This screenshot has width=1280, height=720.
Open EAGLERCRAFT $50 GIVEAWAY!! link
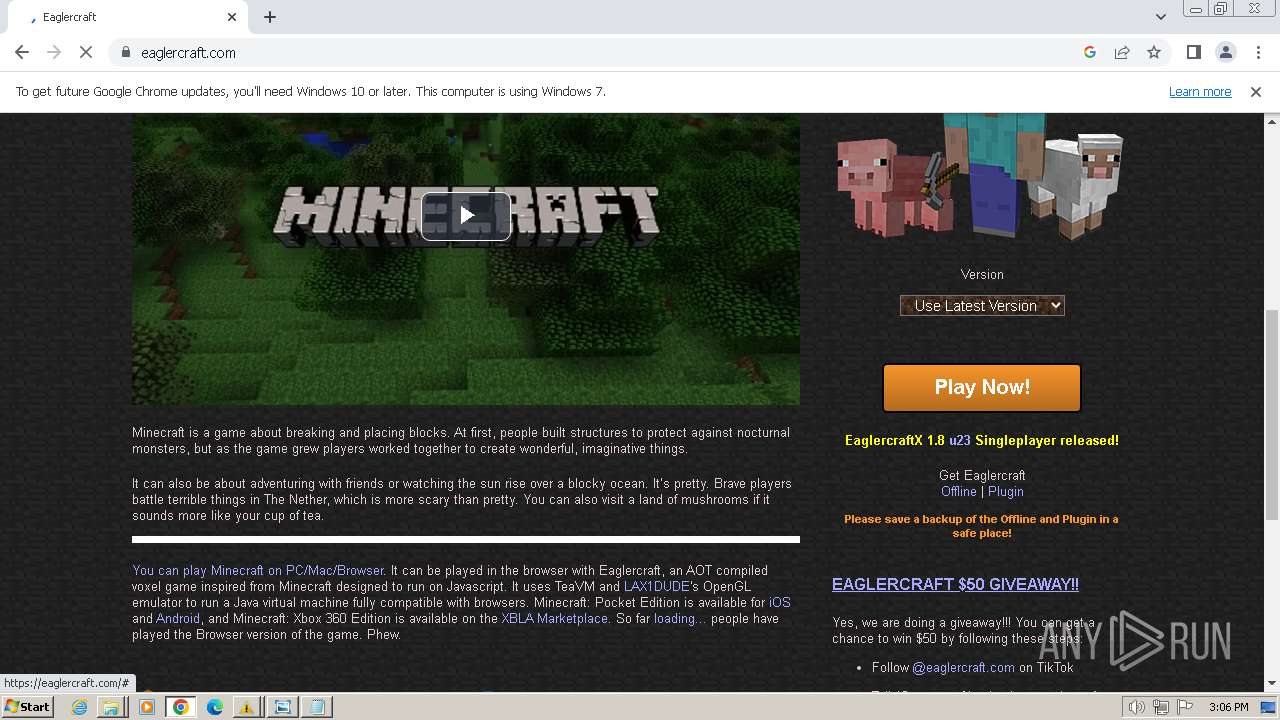coord(955,584)
